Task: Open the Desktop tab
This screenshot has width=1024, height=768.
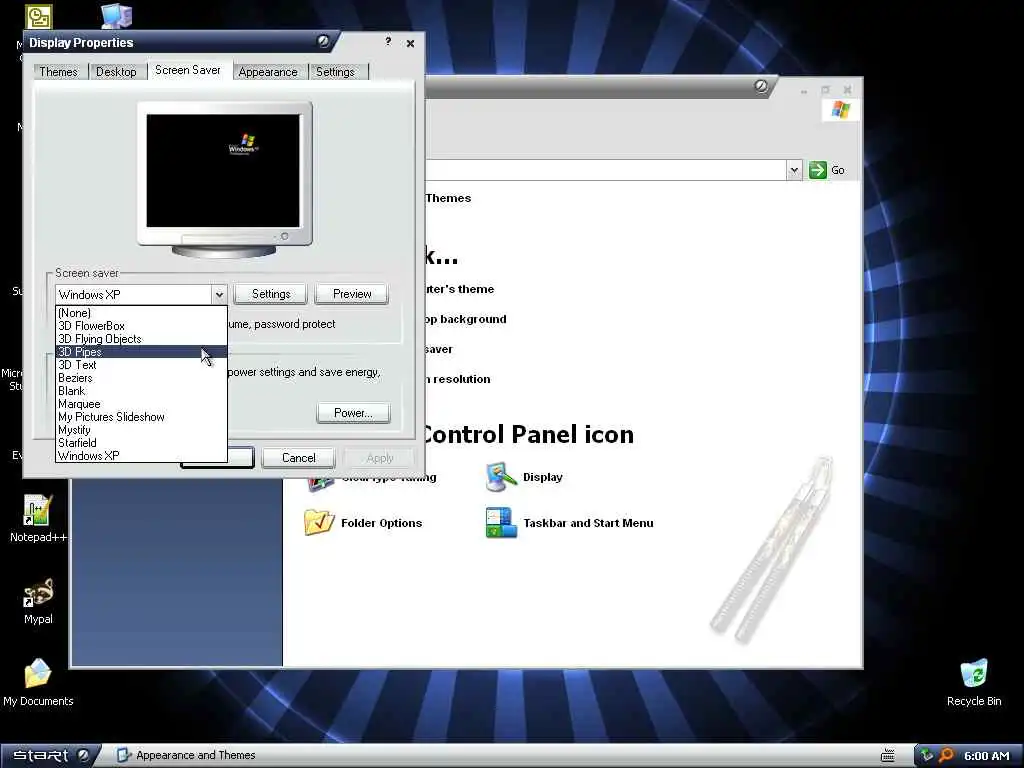Action: point(116,72)
